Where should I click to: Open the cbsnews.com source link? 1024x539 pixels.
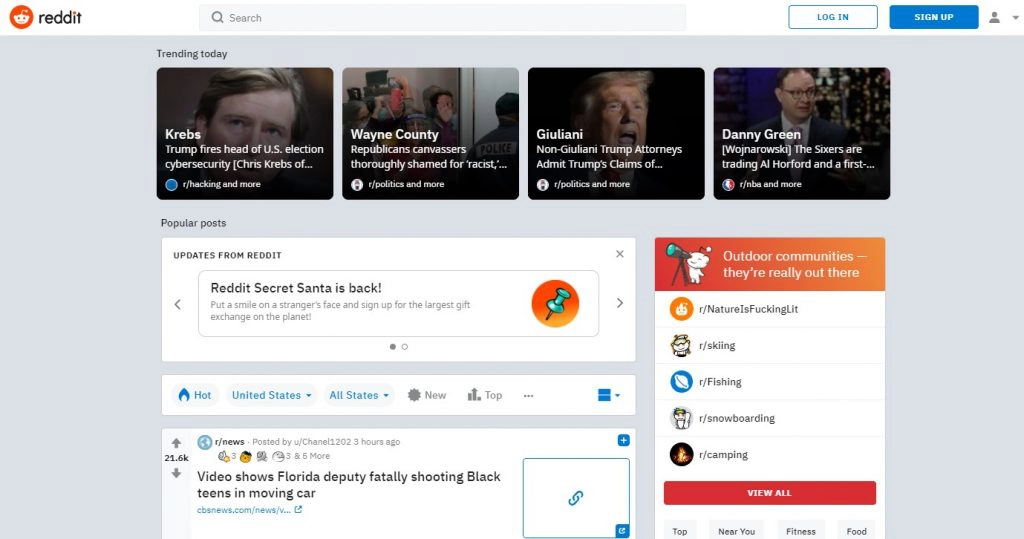click(249, 510)
